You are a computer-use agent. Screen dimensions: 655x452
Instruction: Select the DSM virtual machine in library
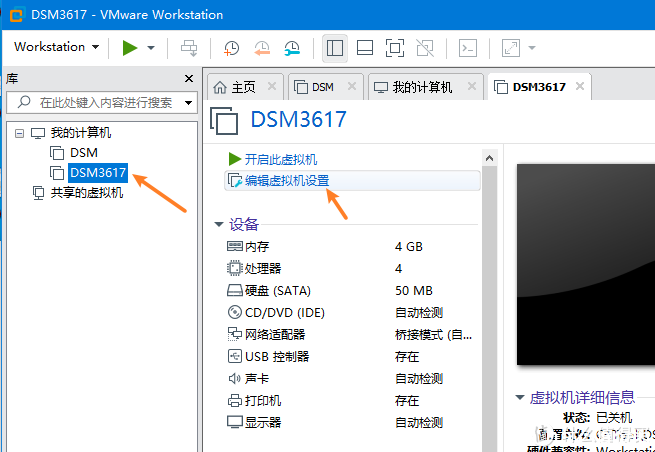pos(84,153)
